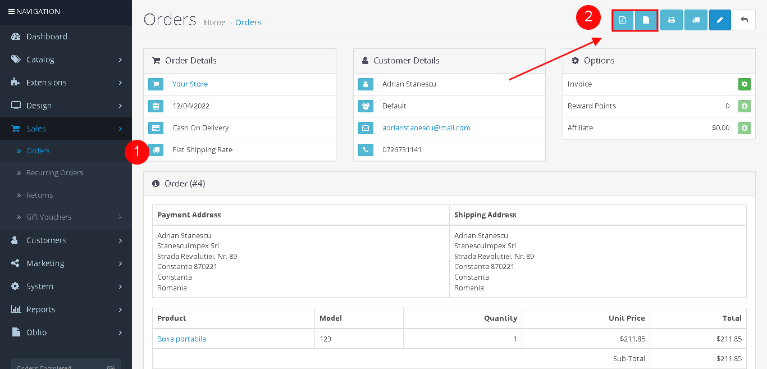Select model value 123
The image size is (767, 369).
coord(326,339)
